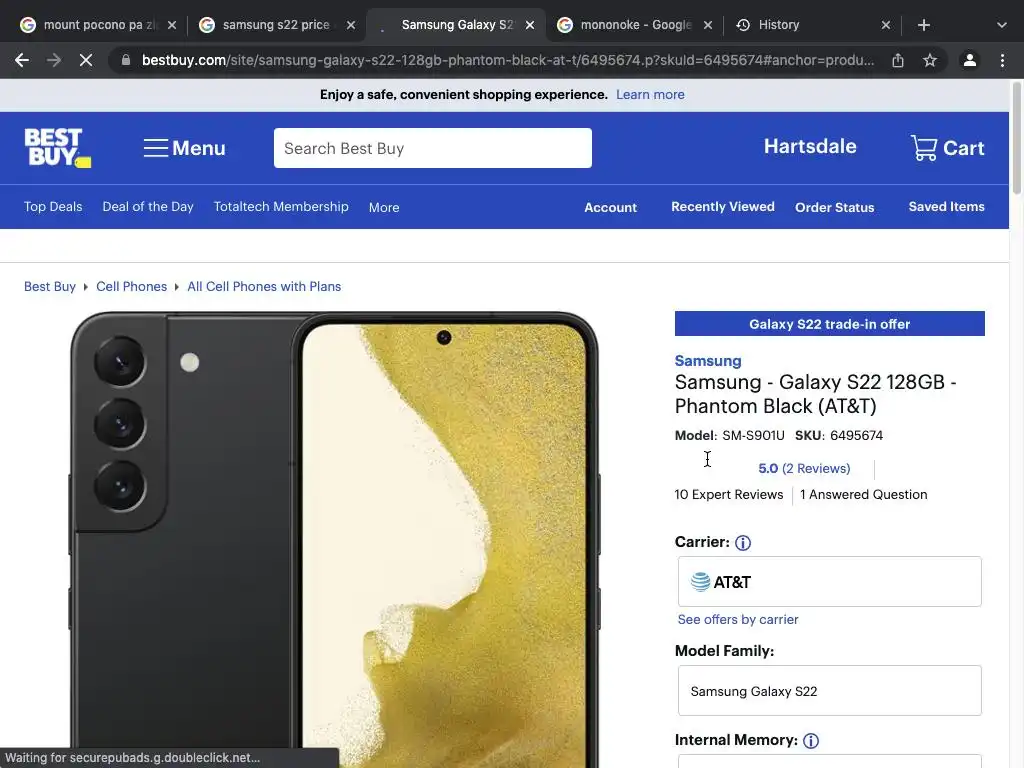Click the lock icon in address bar
The image size is (1024, 768).
126,60
